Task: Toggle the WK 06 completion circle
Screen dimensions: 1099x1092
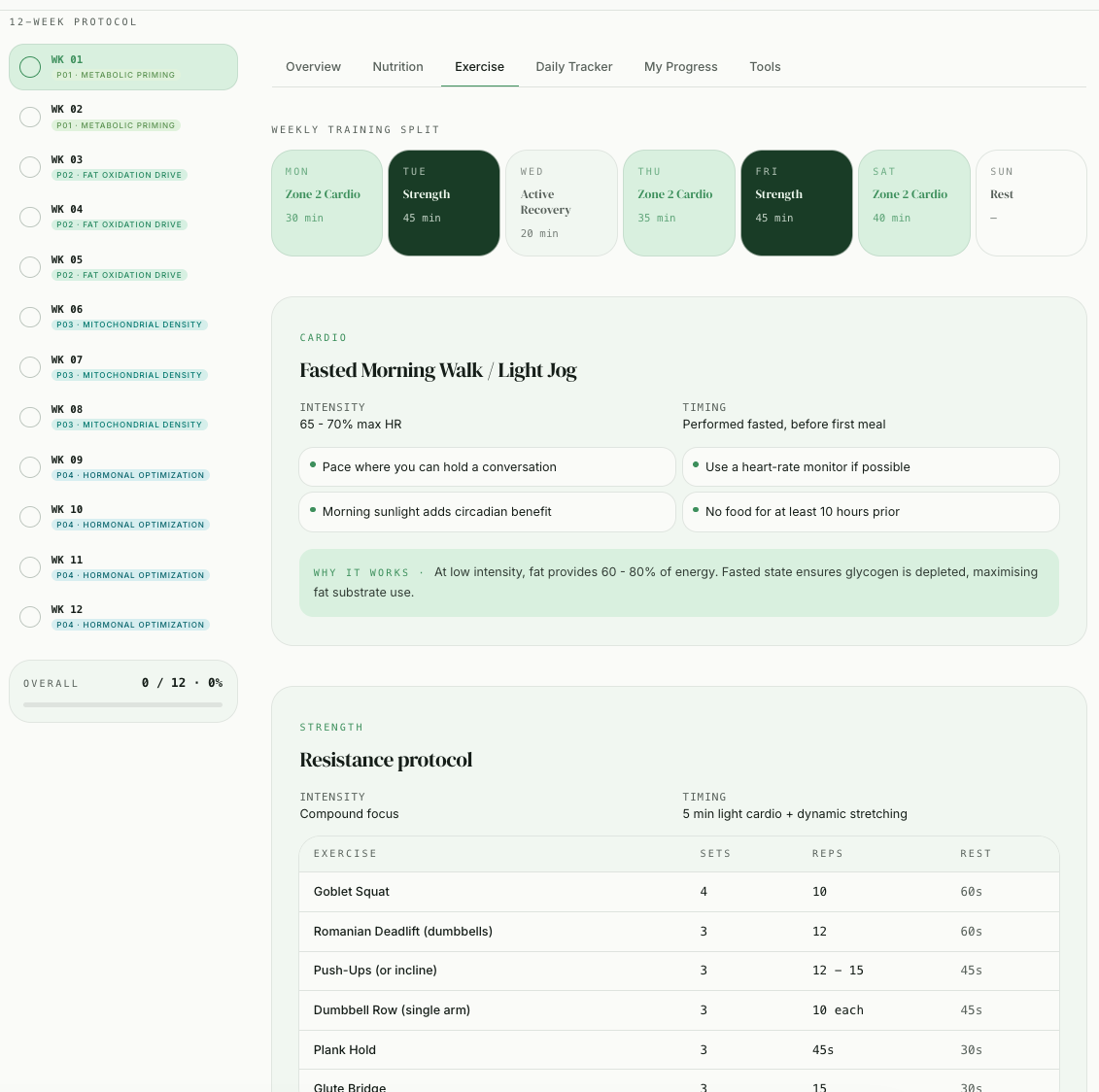Action: click(x=30, y=317)
